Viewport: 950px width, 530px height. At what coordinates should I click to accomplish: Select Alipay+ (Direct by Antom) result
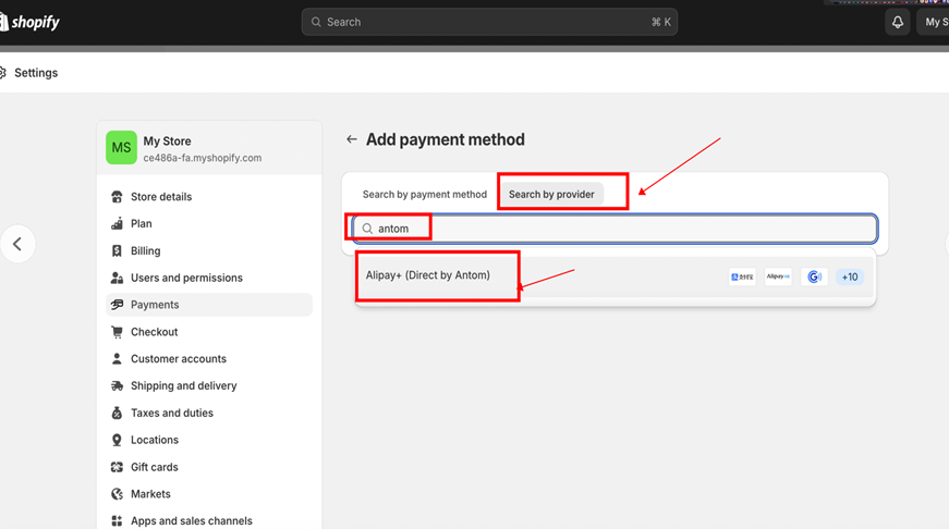tap(428, 275)
